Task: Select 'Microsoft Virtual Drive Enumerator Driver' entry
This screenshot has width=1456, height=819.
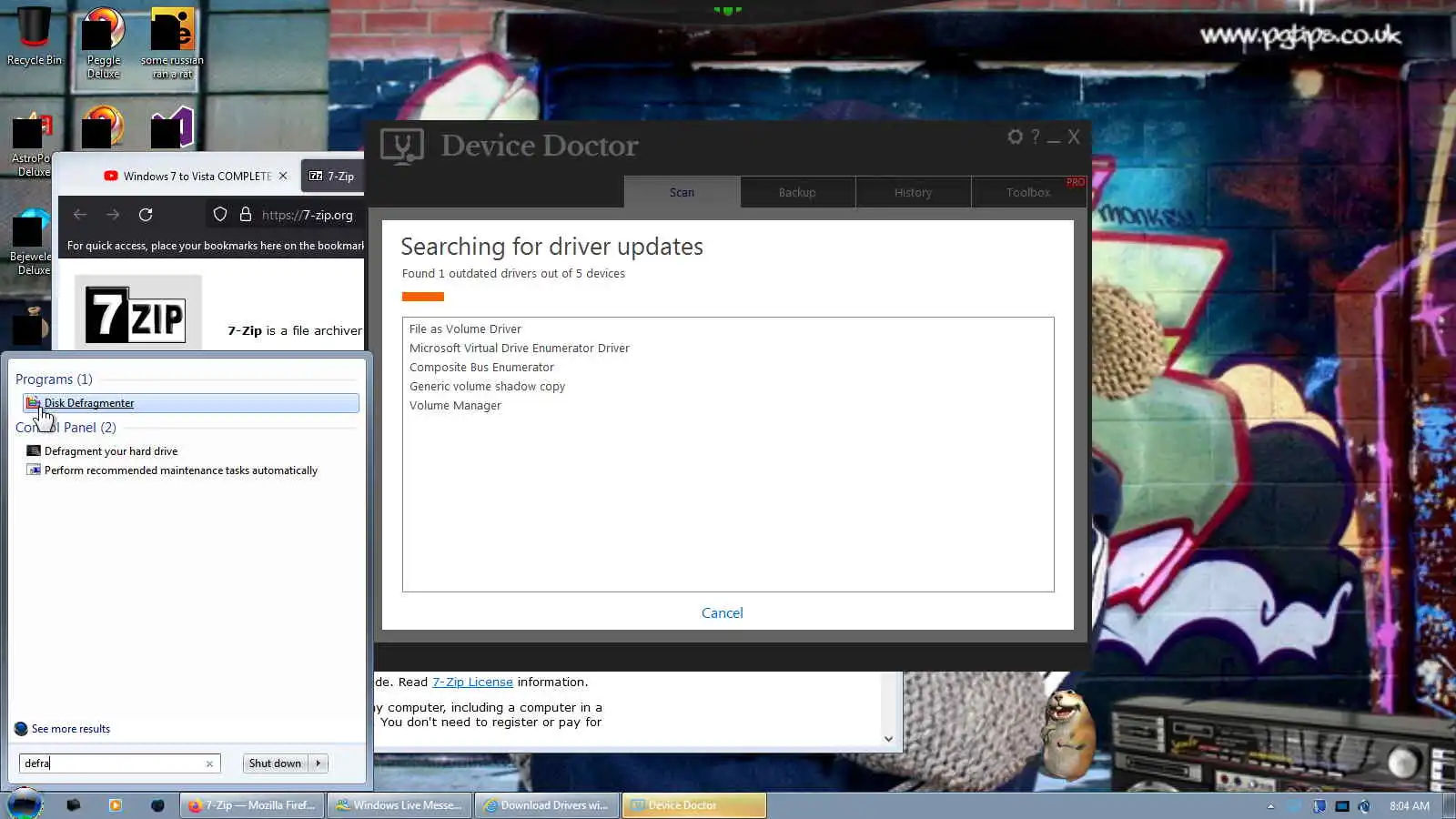Action: pyautogui.click(x=519, y=349)
